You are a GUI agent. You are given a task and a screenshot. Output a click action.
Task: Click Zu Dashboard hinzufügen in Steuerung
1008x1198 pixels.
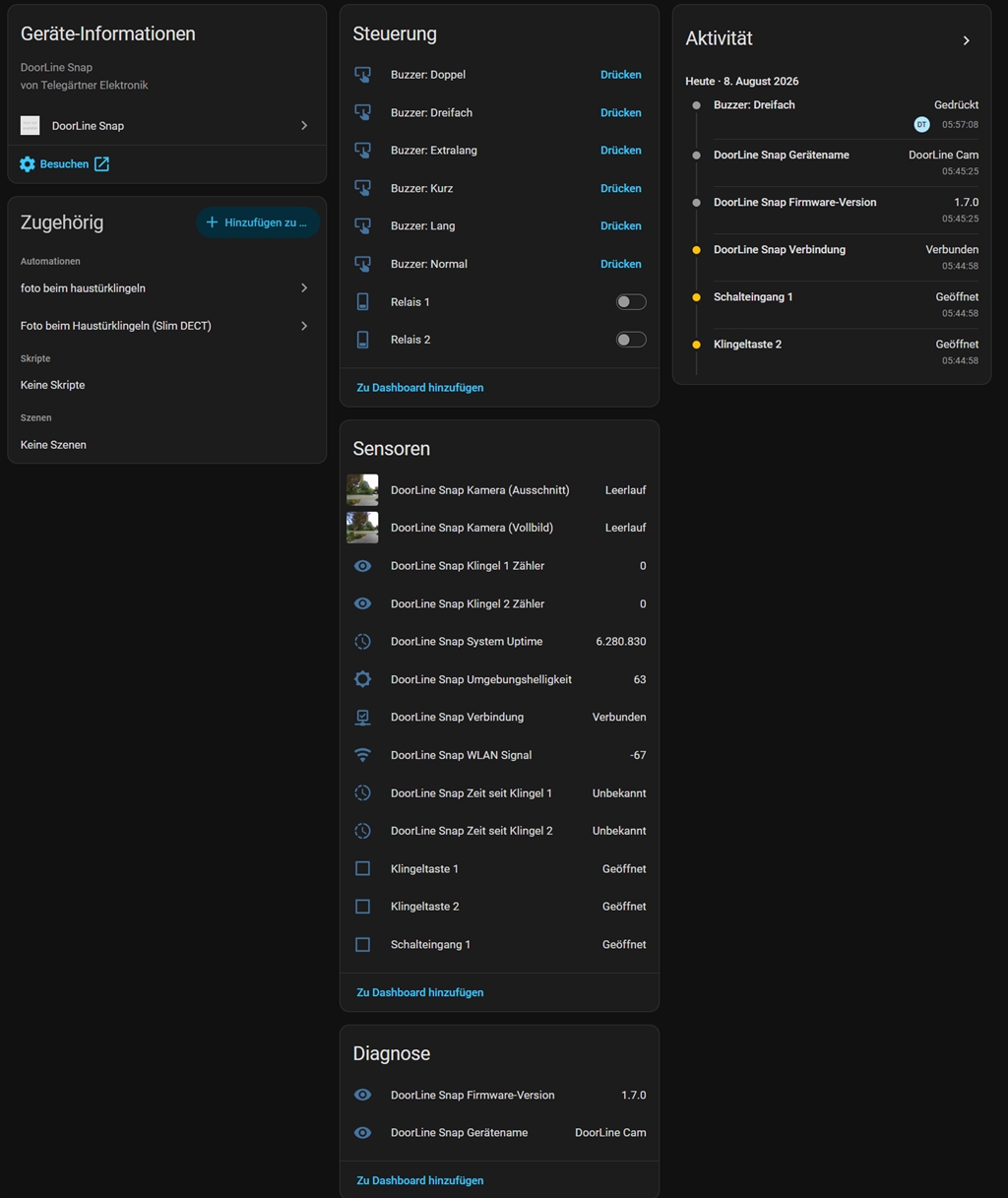pos(420,388)
